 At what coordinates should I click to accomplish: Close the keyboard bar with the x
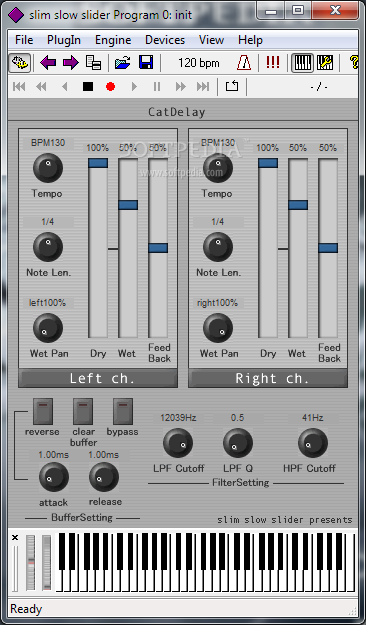pos(15,538)
